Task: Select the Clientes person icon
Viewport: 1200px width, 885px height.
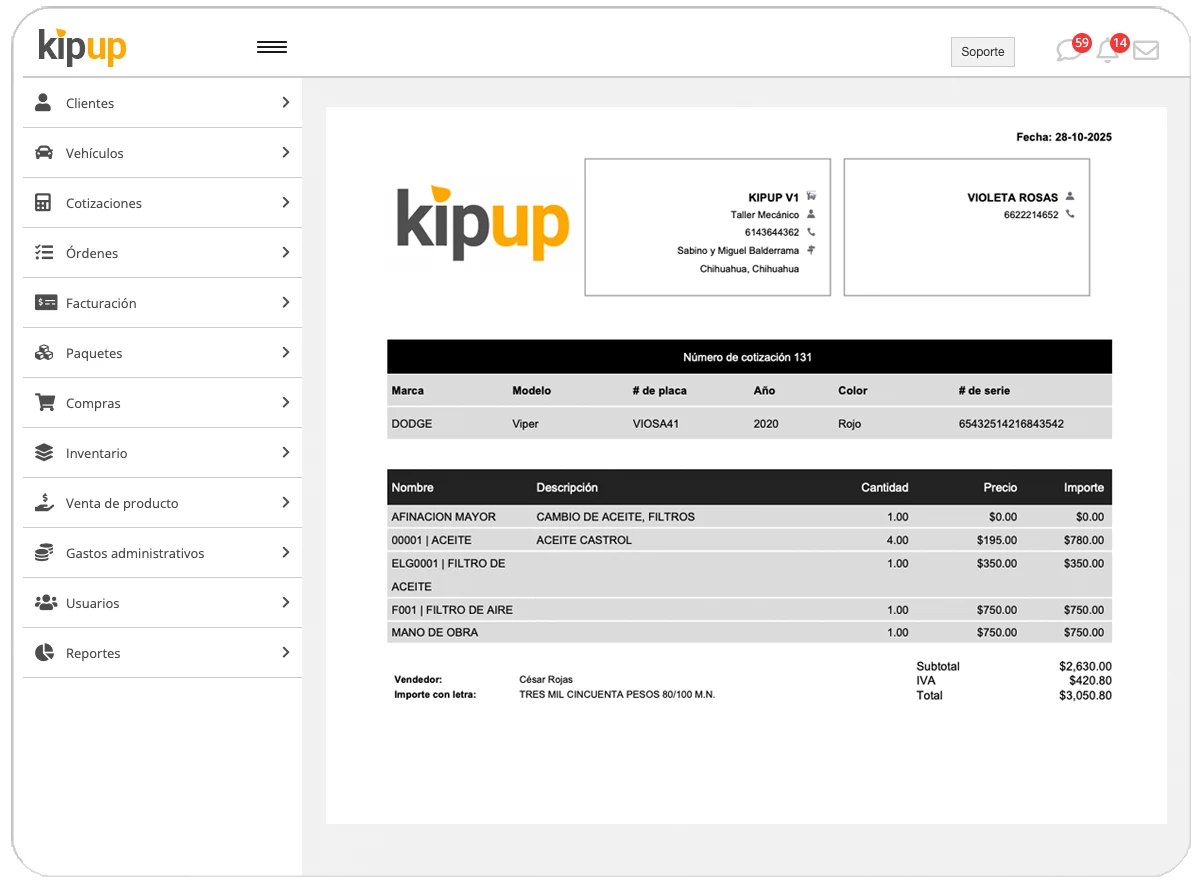Action: tap(42, 102)
